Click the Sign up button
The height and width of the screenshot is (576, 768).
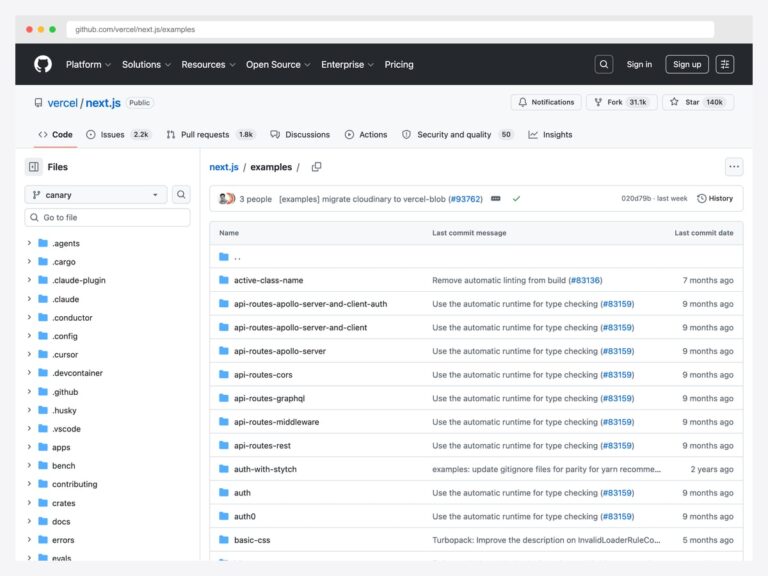click(687, 64)
